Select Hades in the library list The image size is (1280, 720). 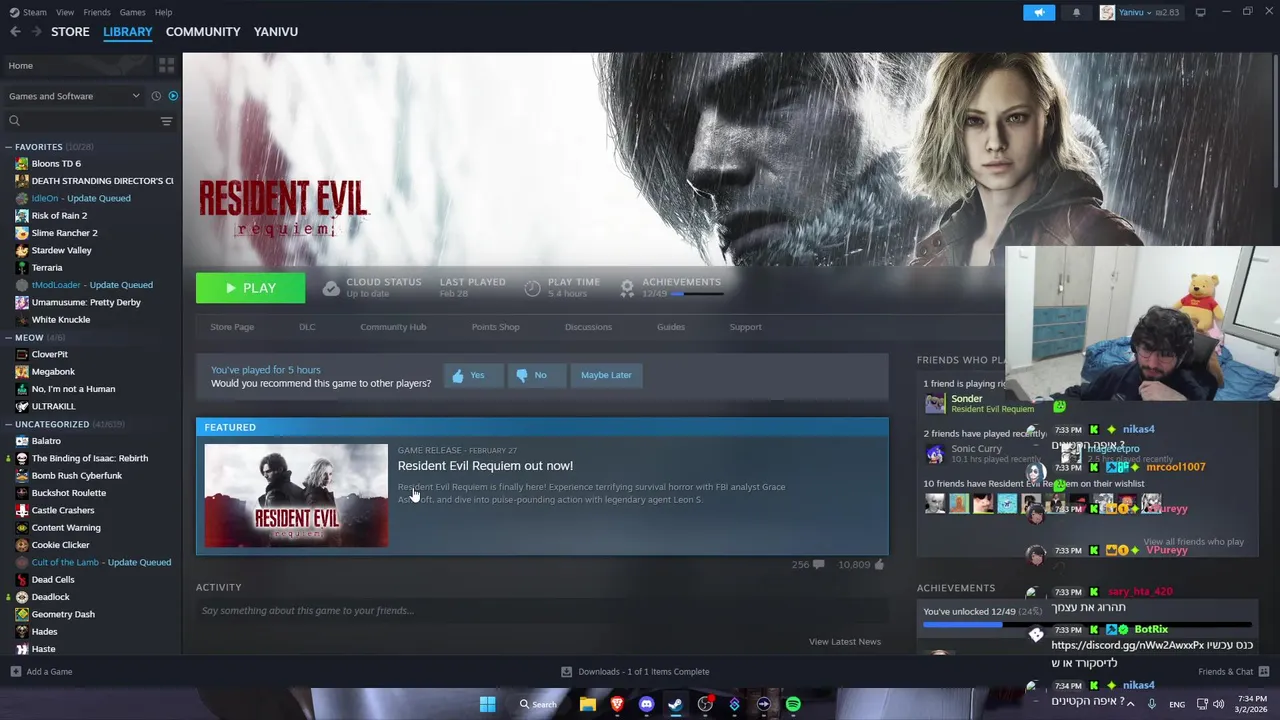click(44, 632)
